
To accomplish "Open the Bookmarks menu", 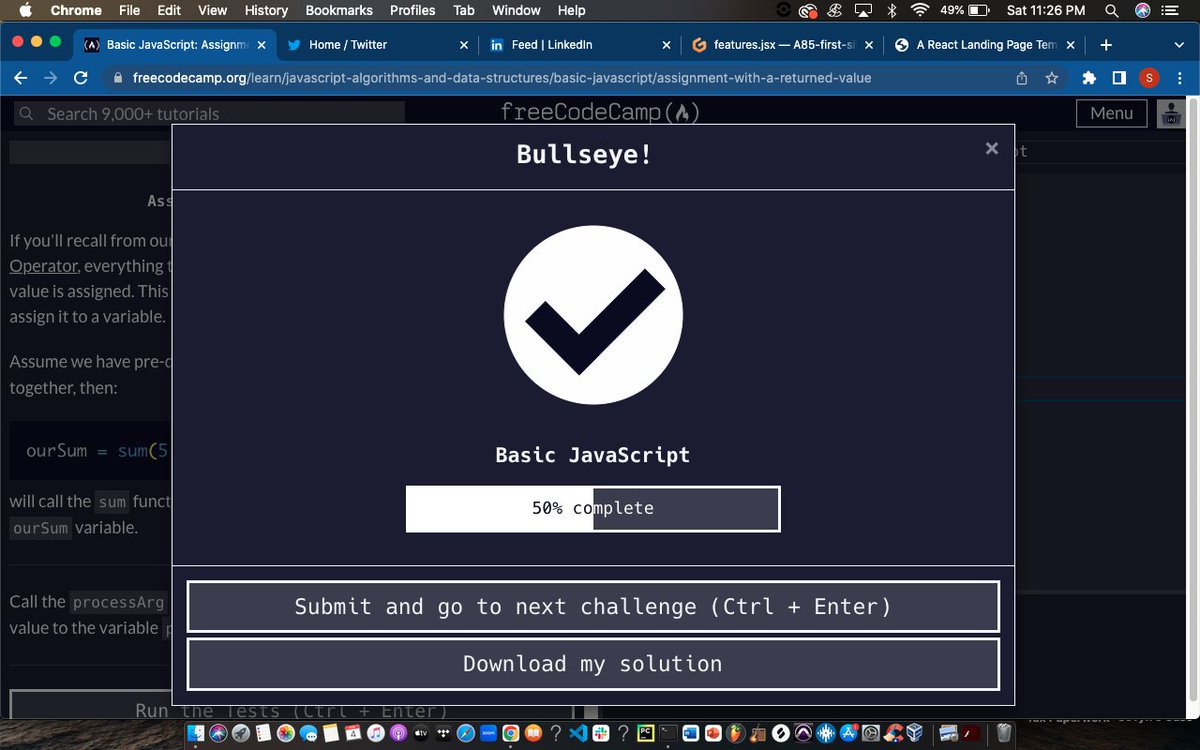I will tap(339, 10).
